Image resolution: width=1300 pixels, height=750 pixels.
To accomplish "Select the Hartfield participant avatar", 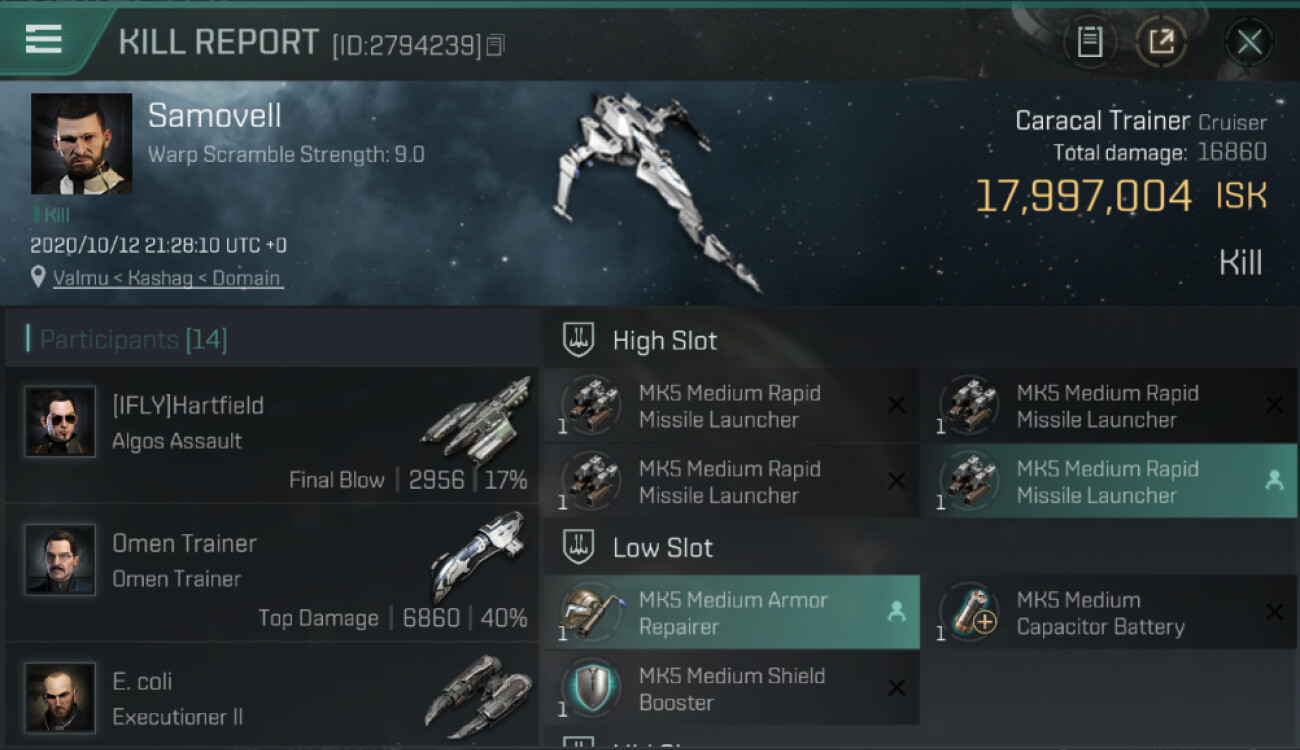I will 60,422.
